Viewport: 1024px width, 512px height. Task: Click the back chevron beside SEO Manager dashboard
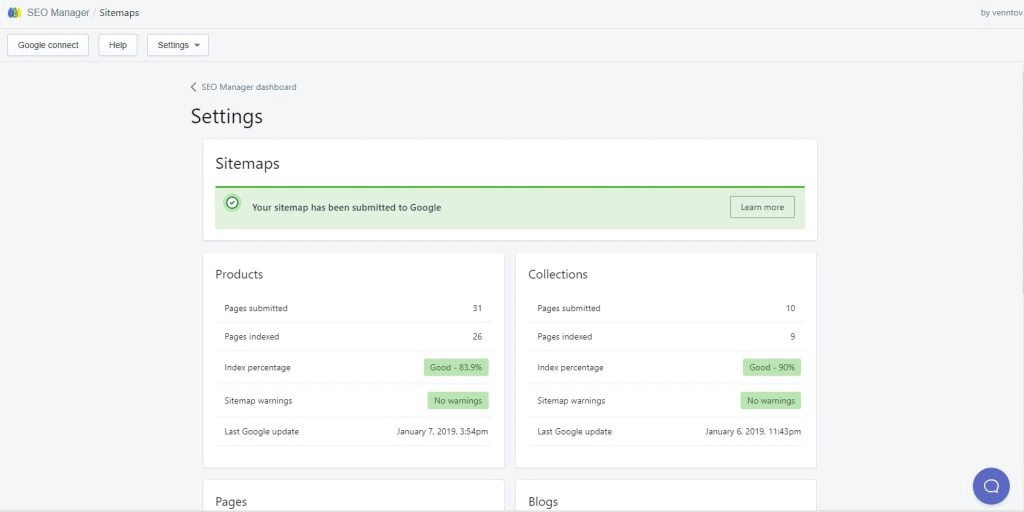194,87
